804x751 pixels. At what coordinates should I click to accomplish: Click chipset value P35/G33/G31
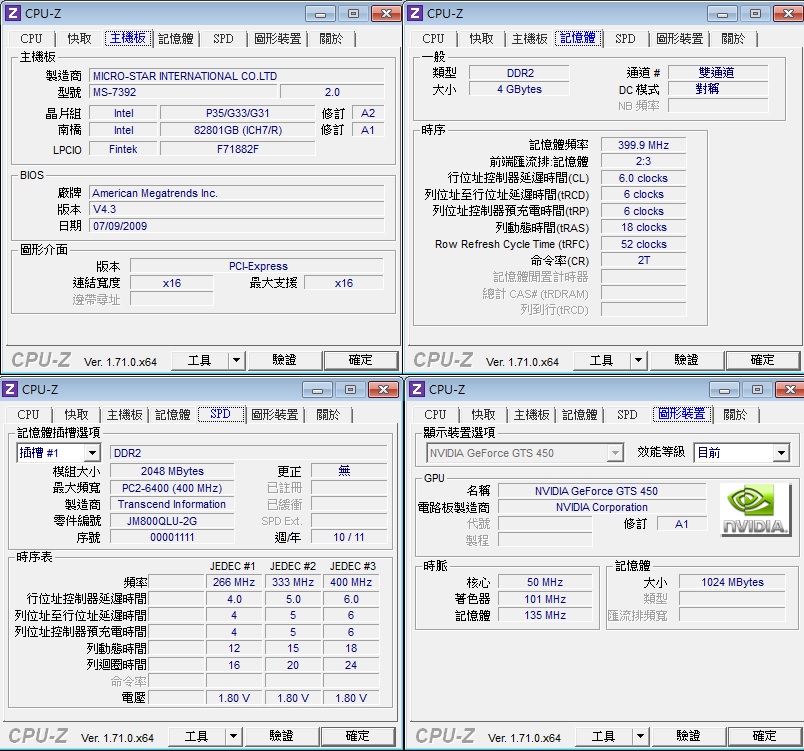[x=237, y=113]
